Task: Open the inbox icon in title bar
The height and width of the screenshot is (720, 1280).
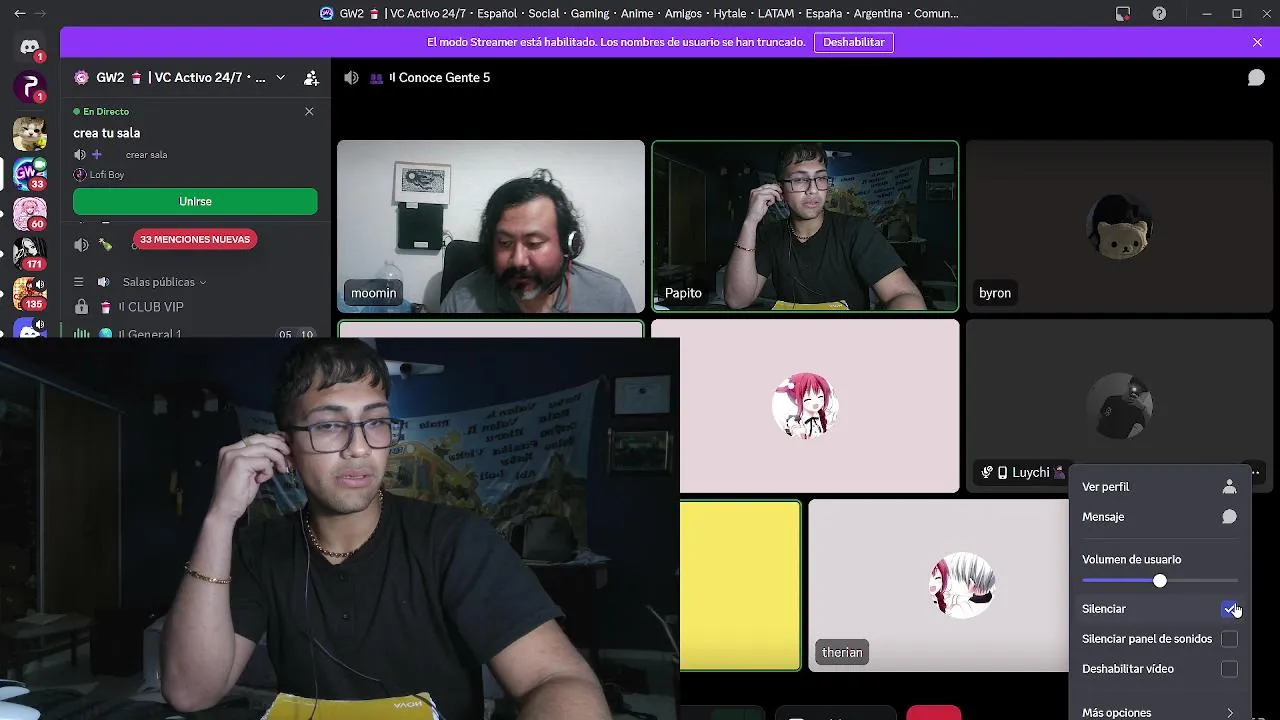Action: point(1123,14)
